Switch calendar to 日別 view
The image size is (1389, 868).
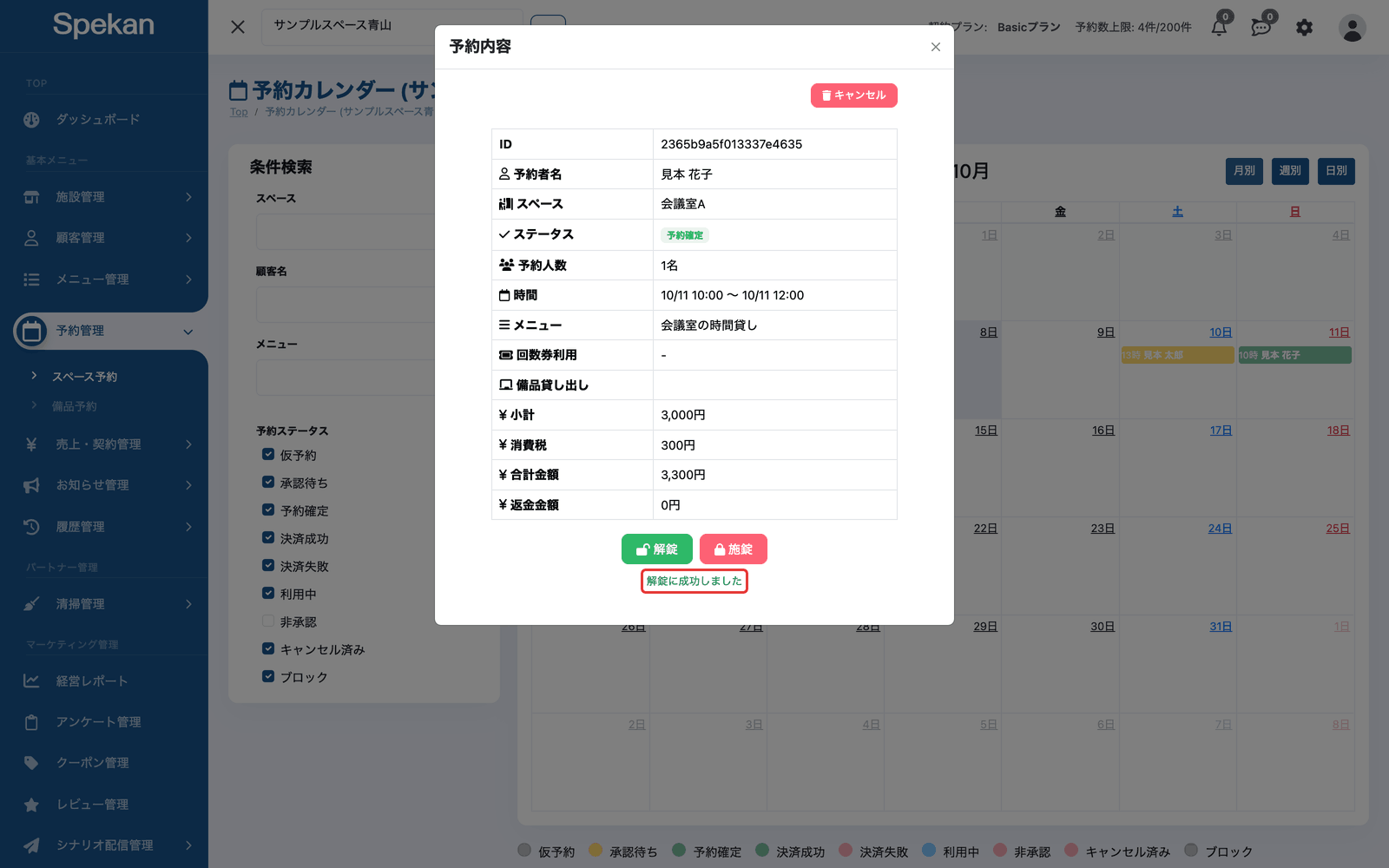[x=1336, y=171]
